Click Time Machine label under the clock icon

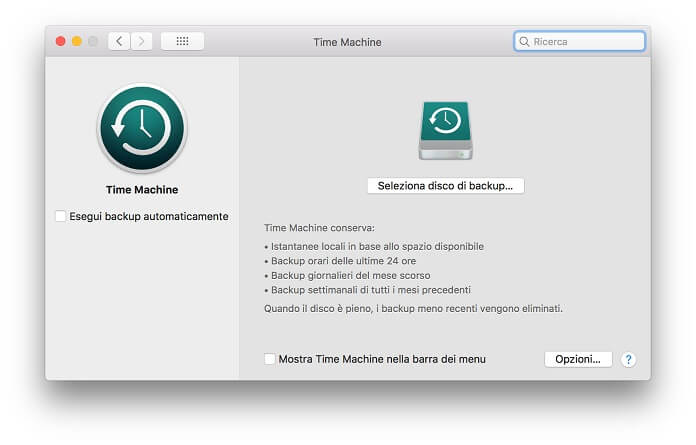click(141, 189)
